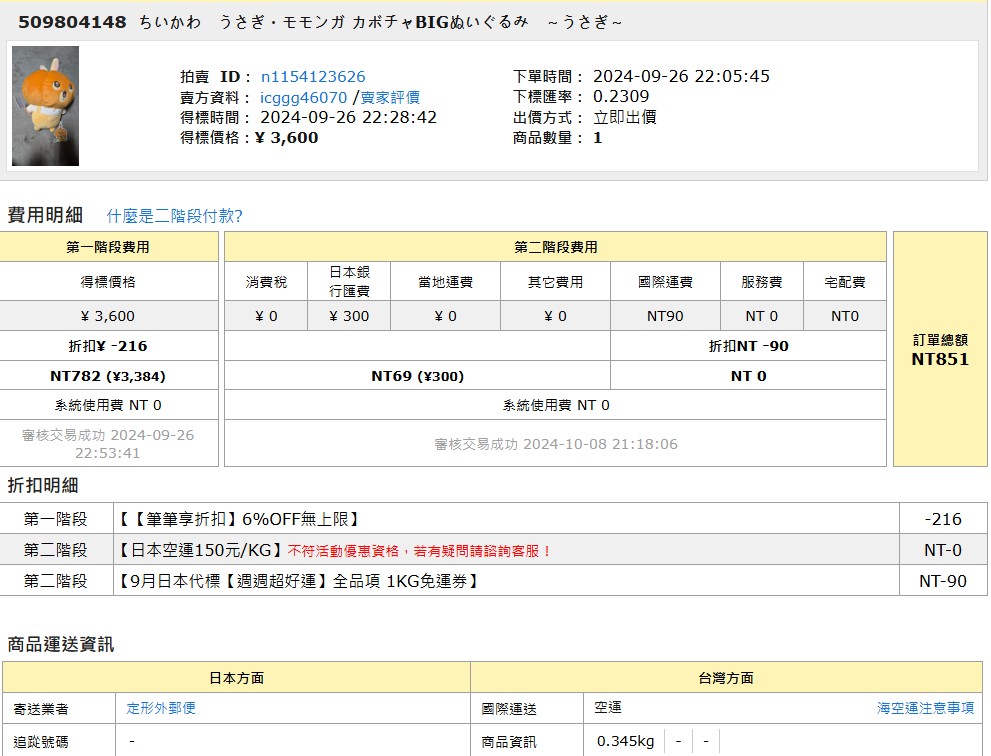Click the winning price ¥ 3,600 value
This screenshot has width=991, height=756.
coord(287,138)
